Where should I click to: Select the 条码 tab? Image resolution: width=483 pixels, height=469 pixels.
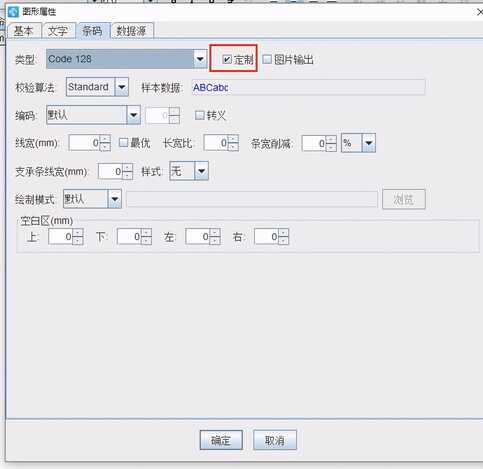click(92, 31)
